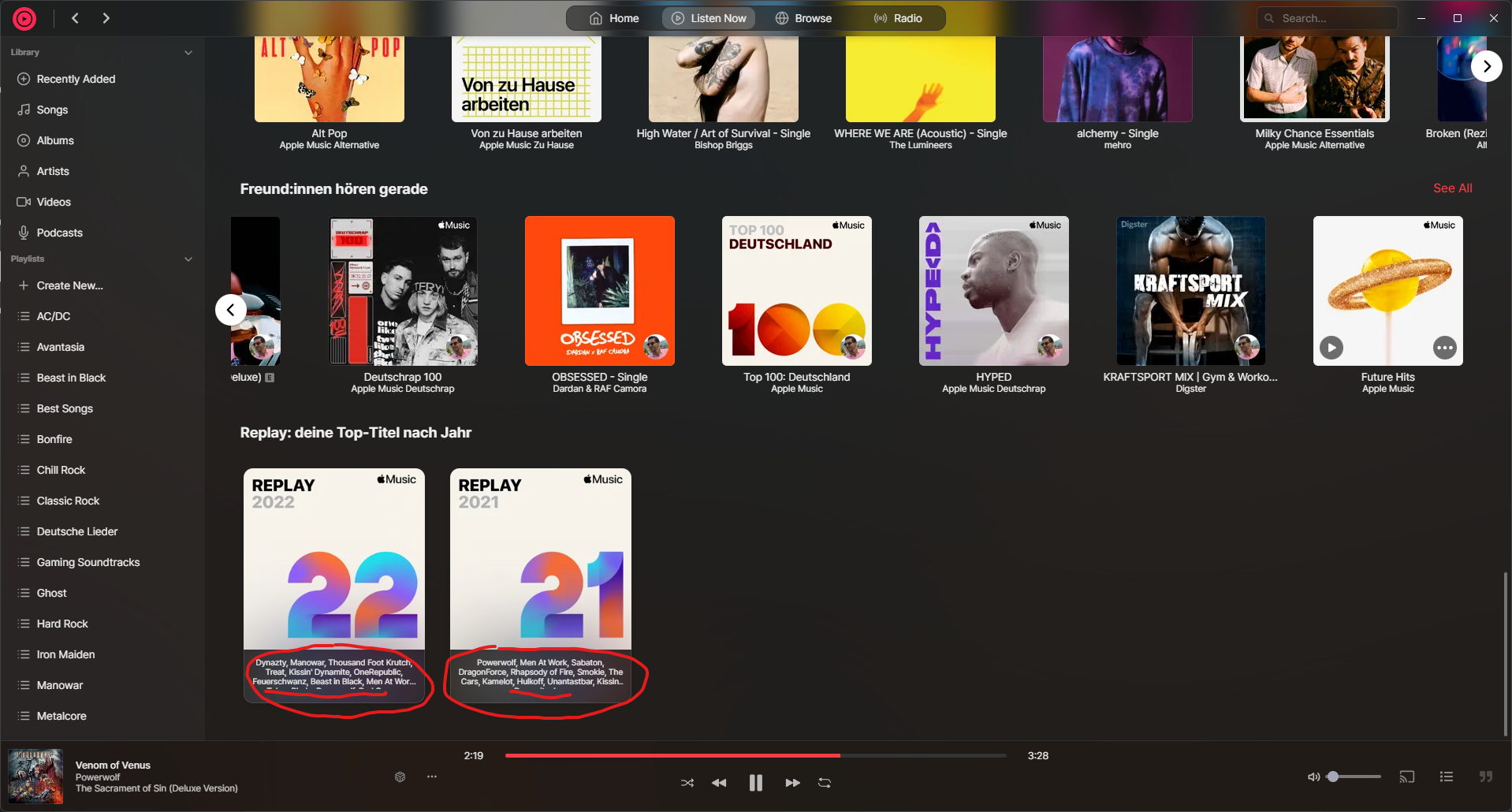
Task: Open Podcasts from the sidebar
Action: pyautogui.click(x=59, y=232)
